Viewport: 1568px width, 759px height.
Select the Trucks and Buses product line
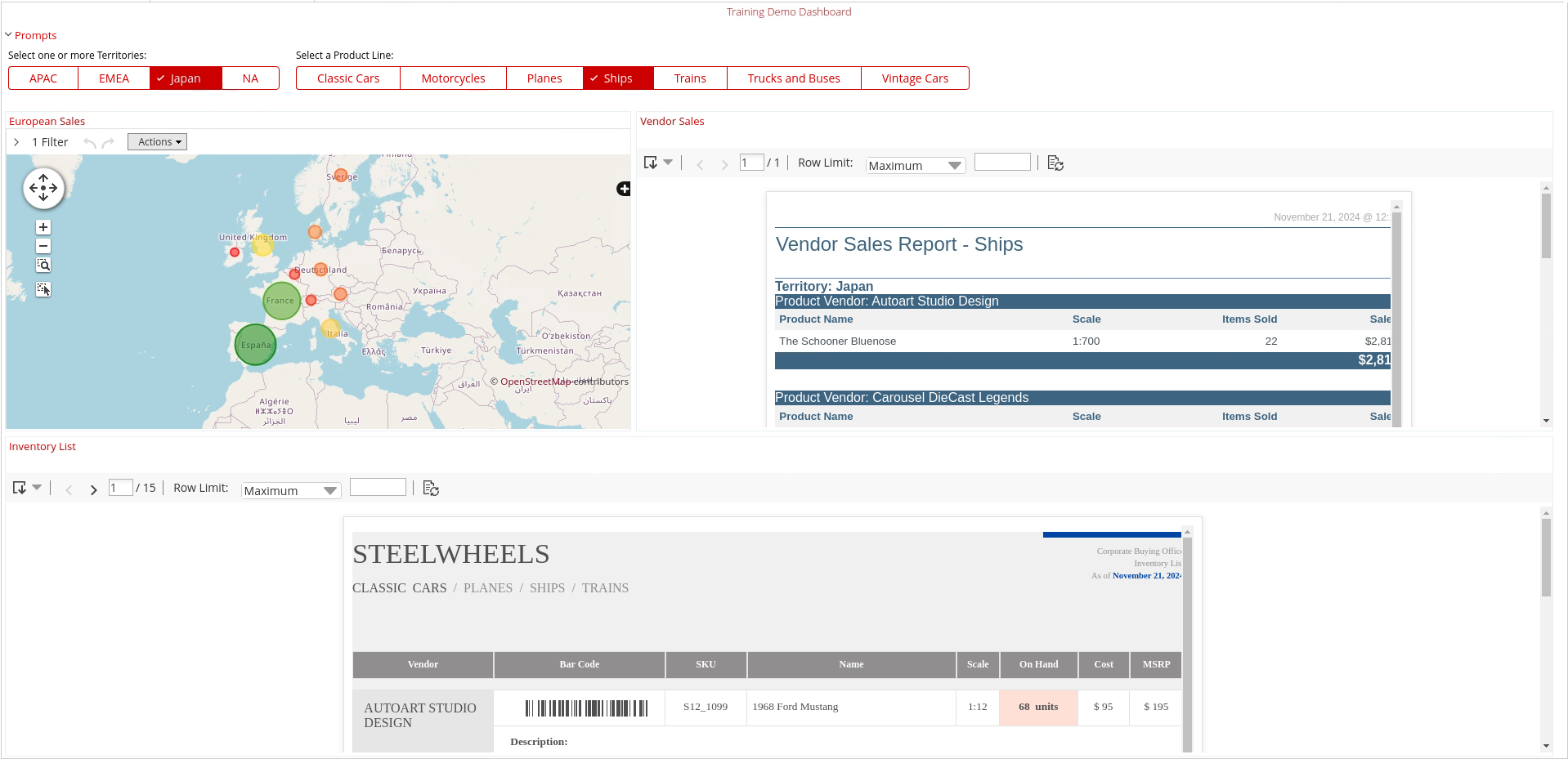coord(794,78)
